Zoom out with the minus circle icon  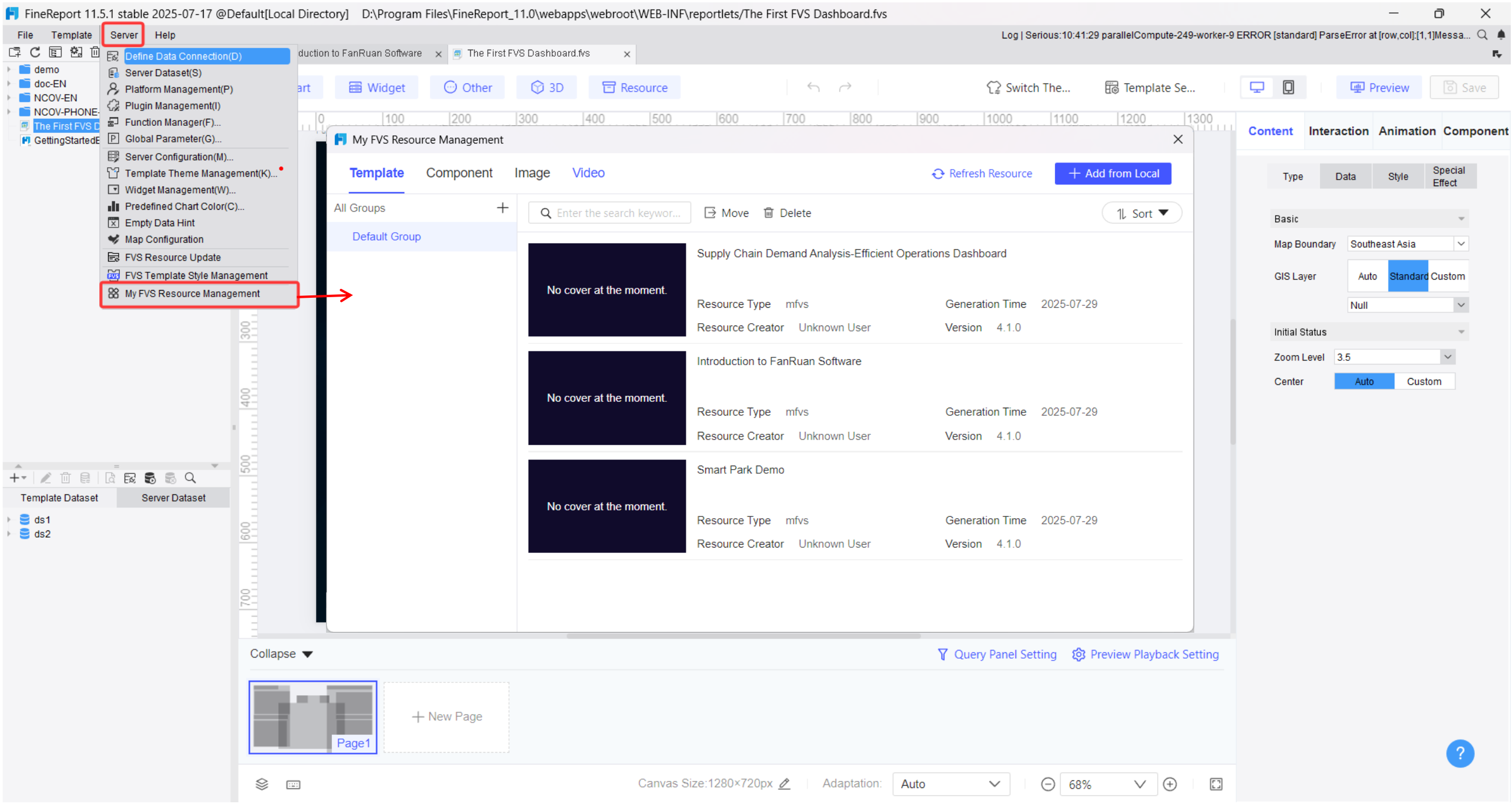(1048, 784)
